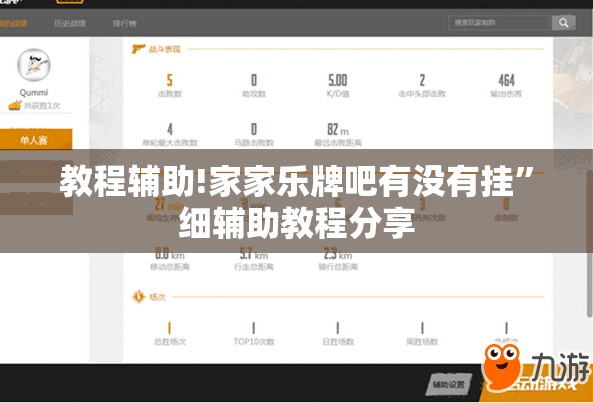593x403 pixels.
Task: Click the headshot kills value 2
Action: coord(422,80)
